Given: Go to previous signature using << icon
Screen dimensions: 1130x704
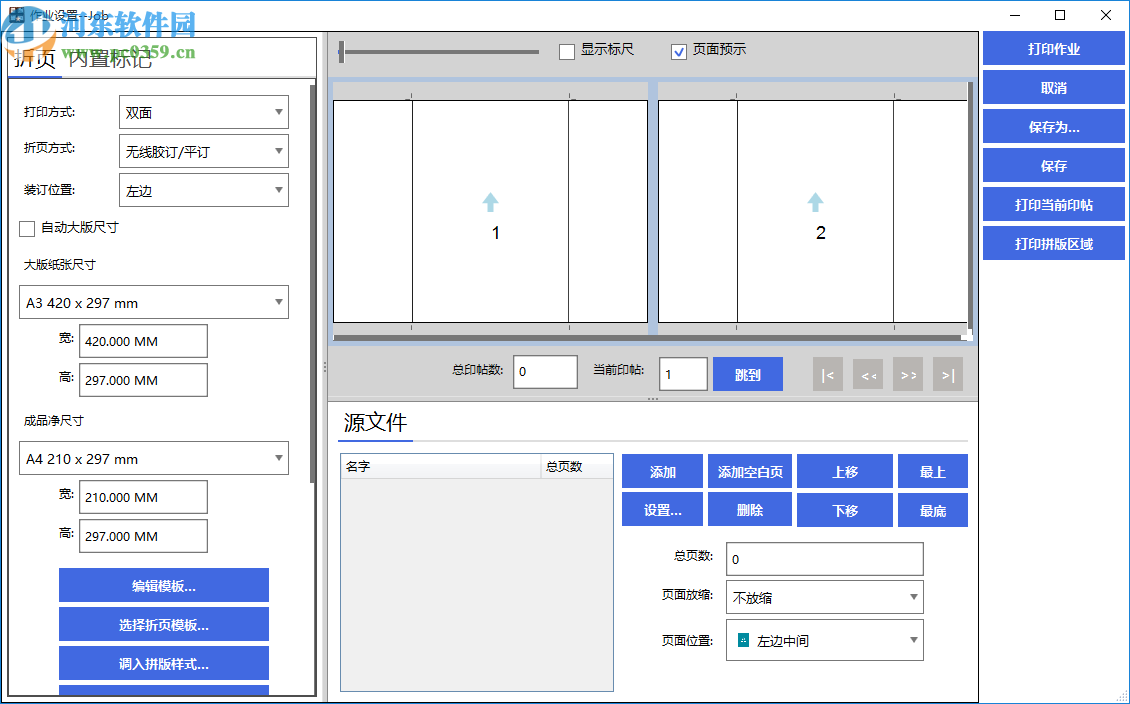Looking at the screenshot, I should [868, 374].
